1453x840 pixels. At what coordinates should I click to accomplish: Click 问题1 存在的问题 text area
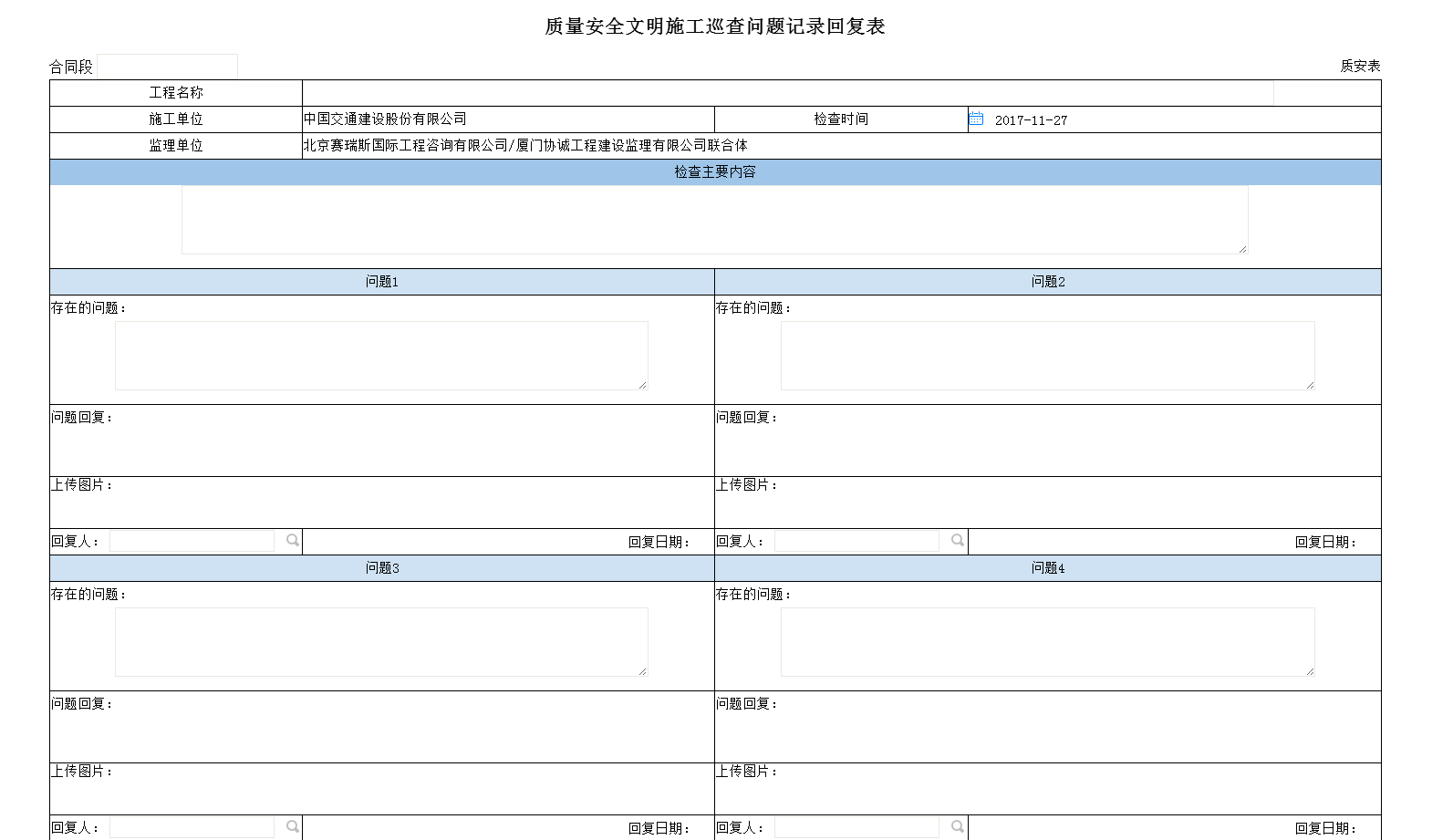point(381,356)
